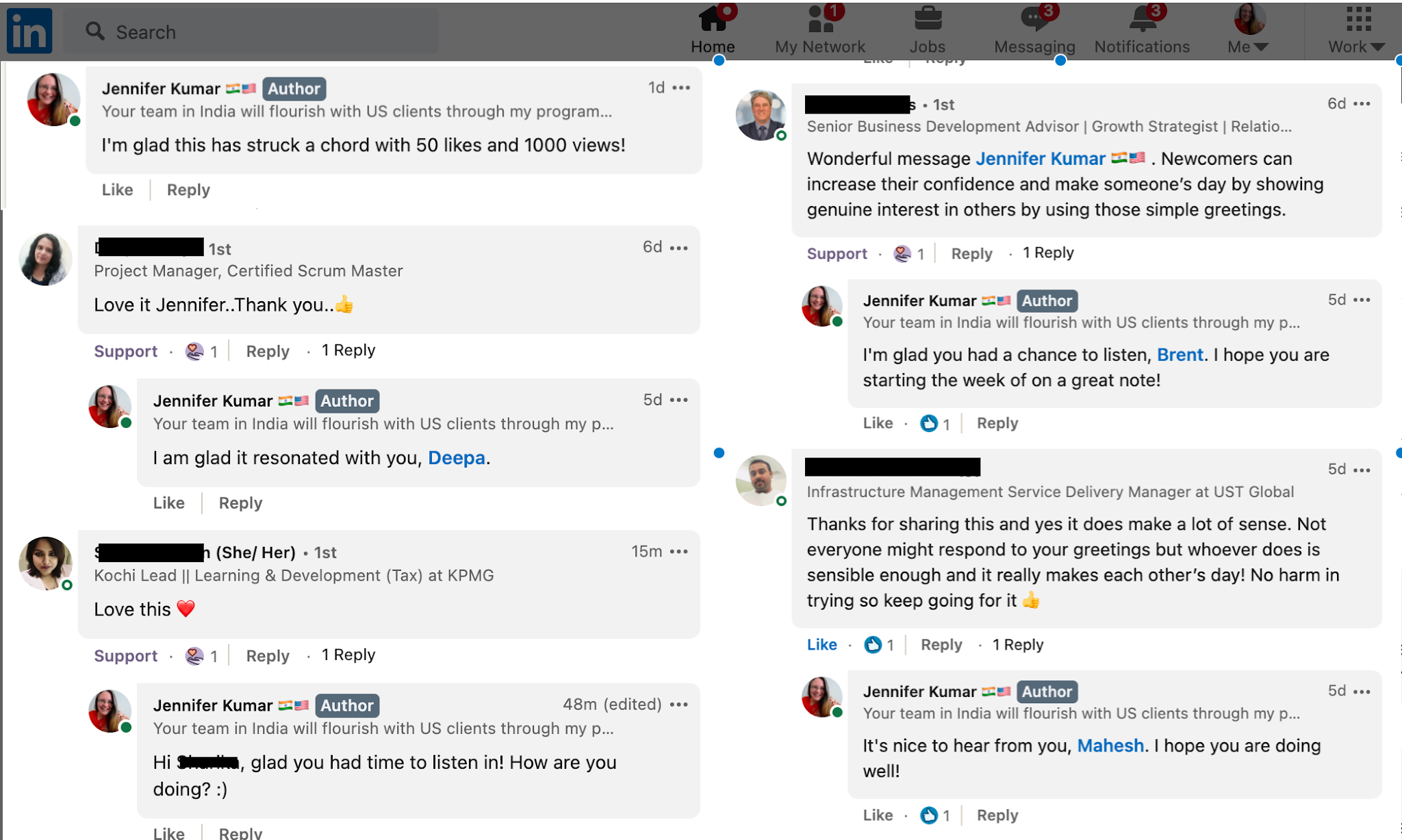This screenshot has height=840, width=1402.
Task: Expand the 1 Reply under Brent's comment
Action: [x=1047, y=253]
